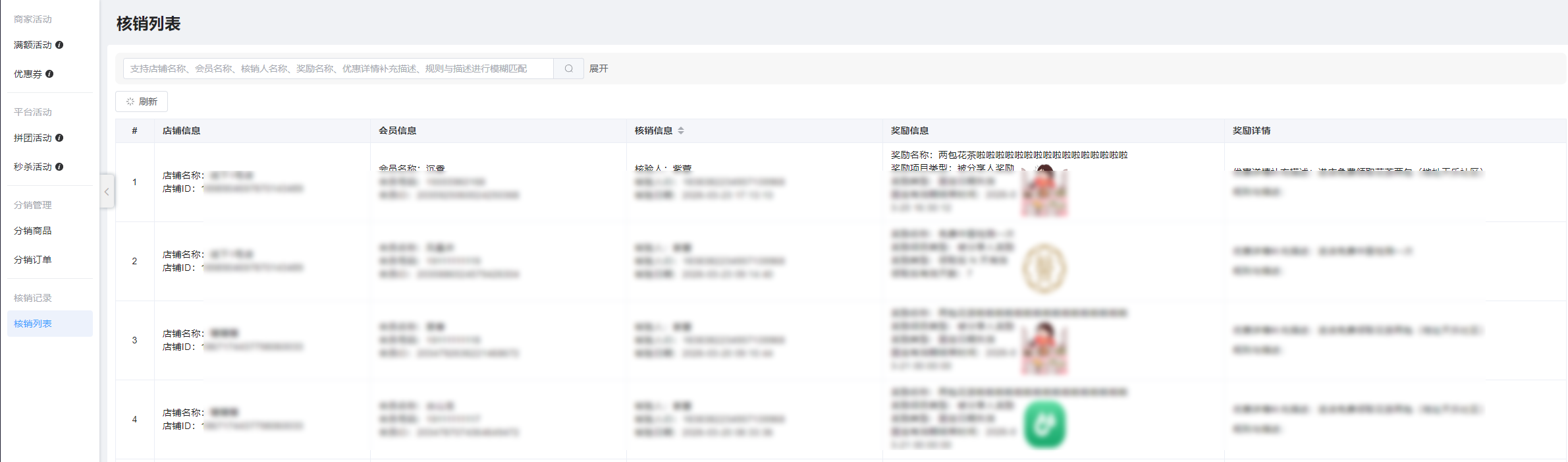Click reward thumbnail image in row 3

pyautogui.click(x=1044, y=348)
